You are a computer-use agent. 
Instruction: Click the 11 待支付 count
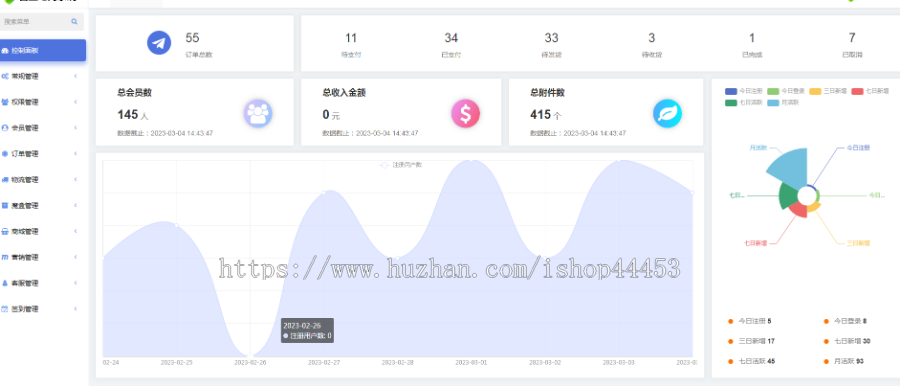(x=351, y=38)
